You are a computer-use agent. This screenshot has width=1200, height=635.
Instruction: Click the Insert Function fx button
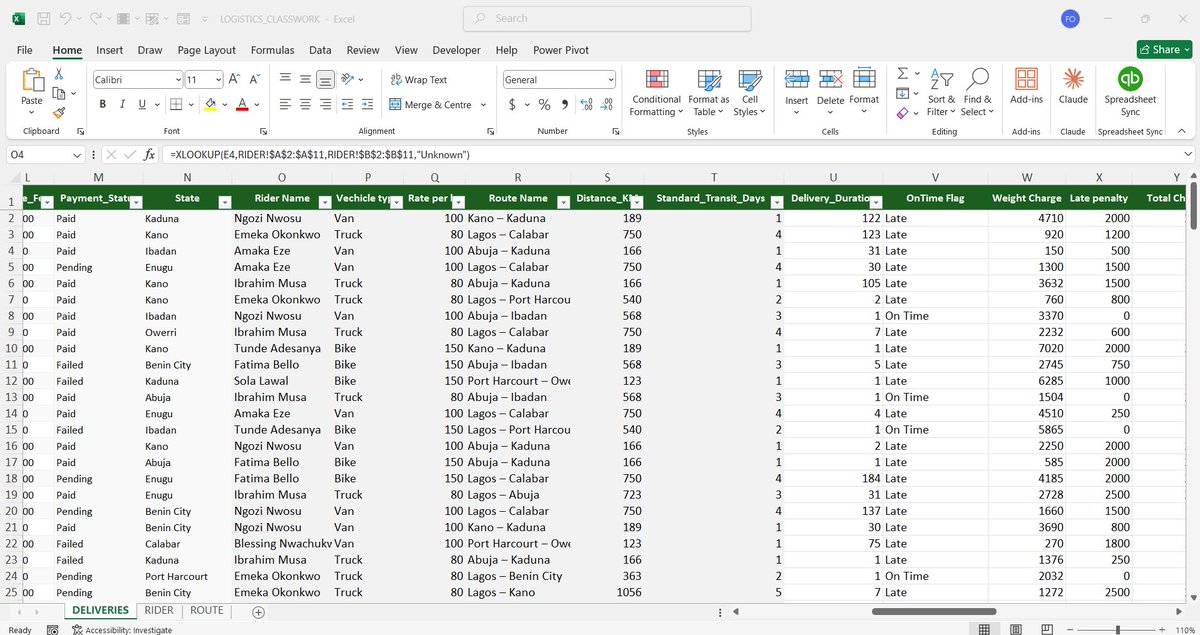(x=150, y=155)
